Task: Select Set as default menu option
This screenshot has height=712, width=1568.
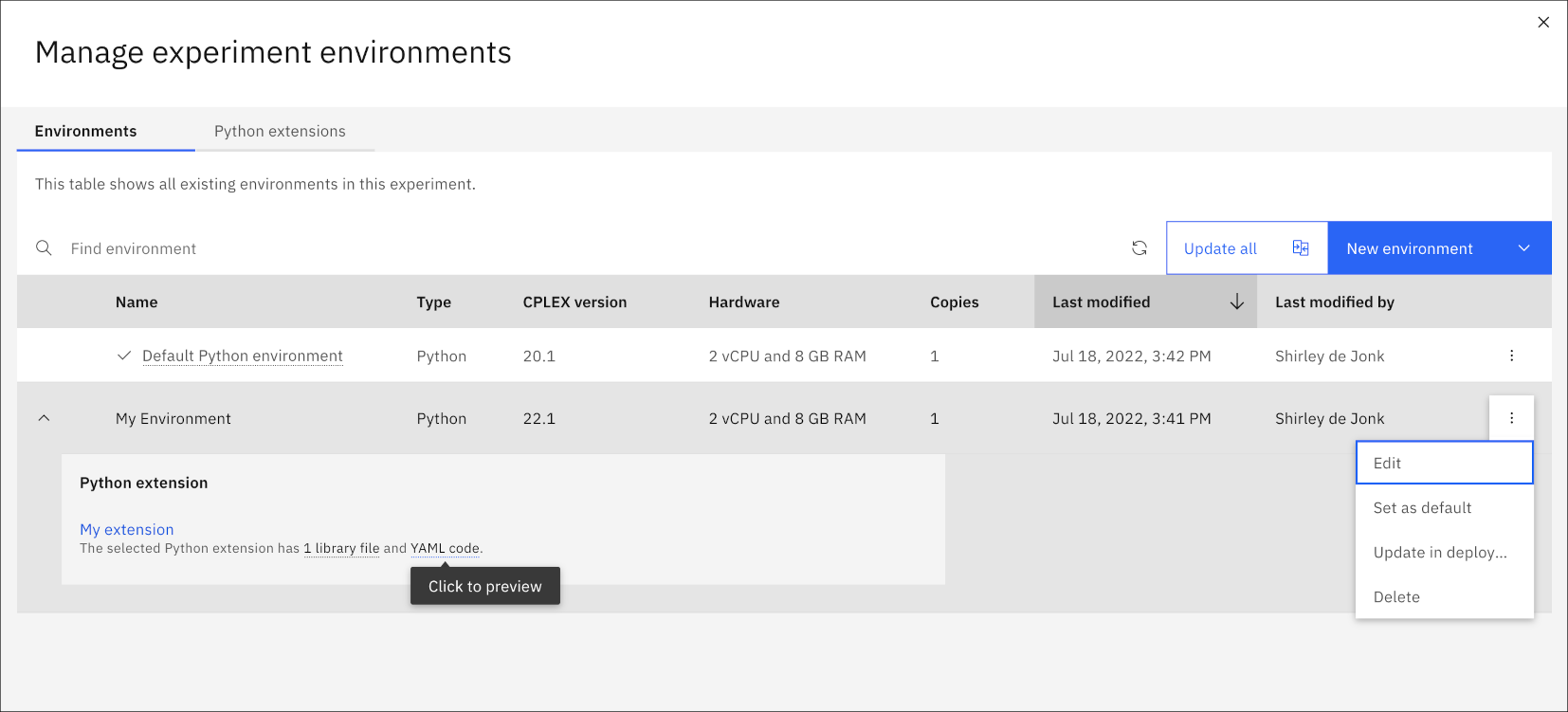Action: 1445,507
